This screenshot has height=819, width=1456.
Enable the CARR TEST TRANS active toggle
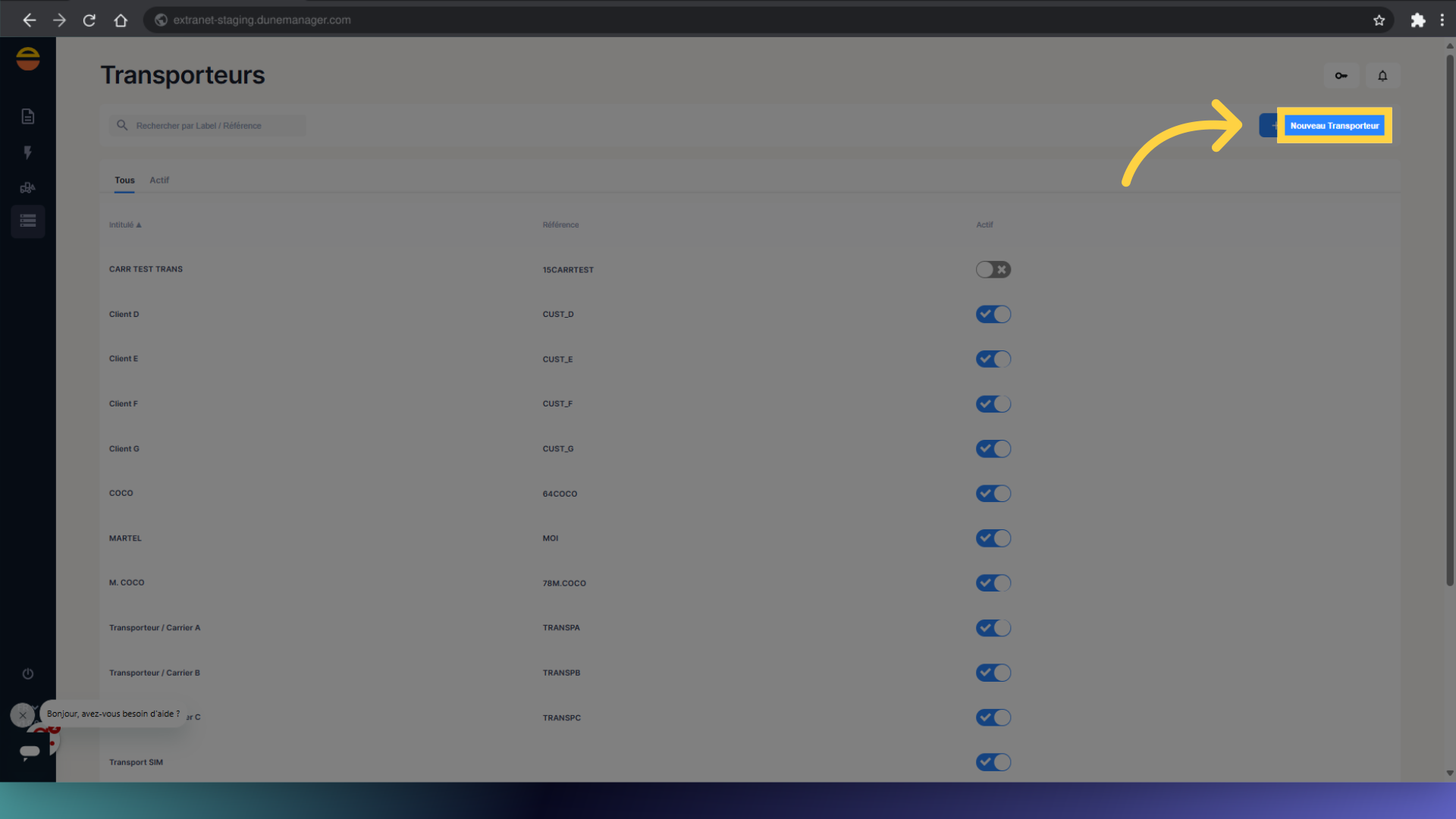[993, 270]
